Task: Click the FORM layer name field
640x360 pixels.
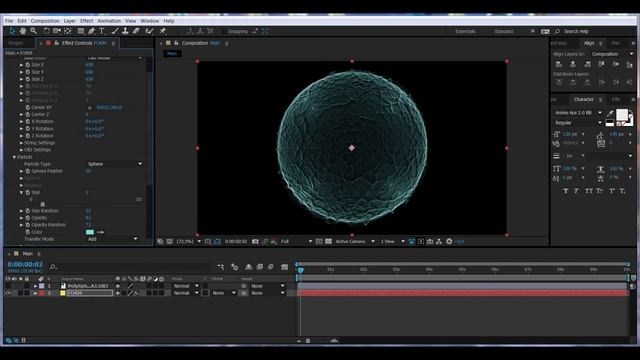Action: (89, 293)
